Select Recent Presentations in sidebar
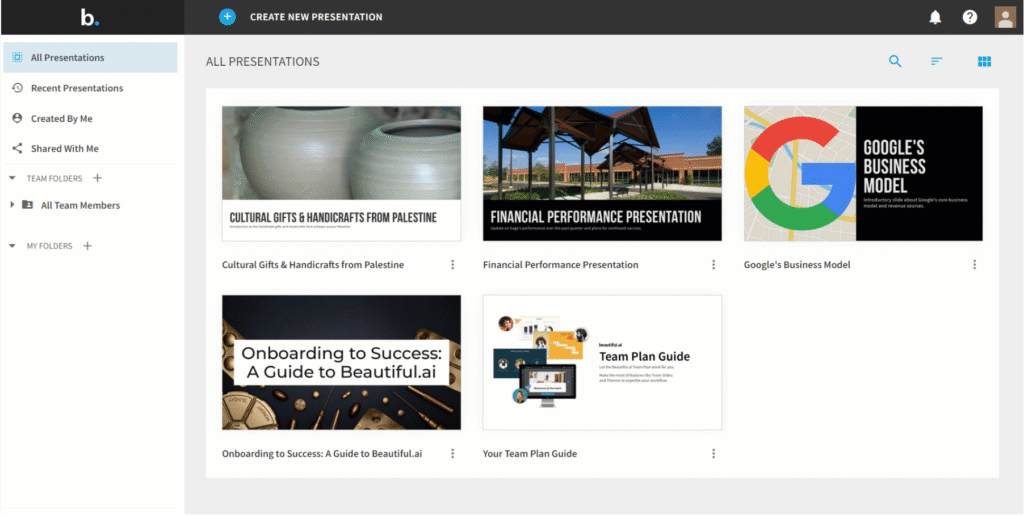The image size is (1024, 515). pos(76,88)
